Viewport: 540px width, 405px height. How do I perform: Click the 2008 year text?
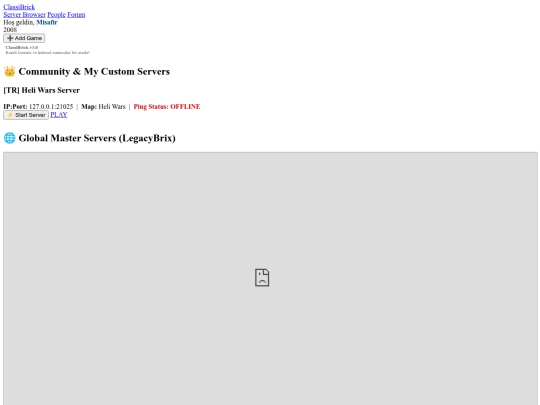(10, 30)
